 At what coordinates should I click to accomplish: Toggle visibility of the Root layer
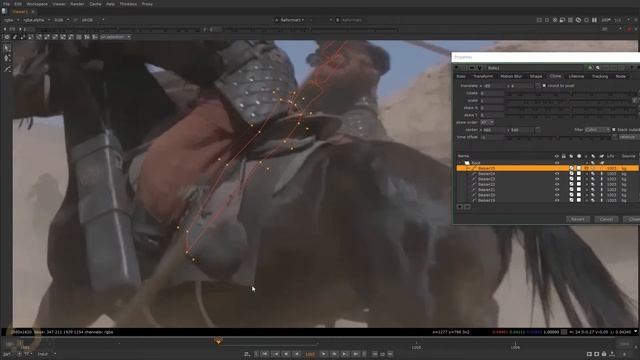557,163
